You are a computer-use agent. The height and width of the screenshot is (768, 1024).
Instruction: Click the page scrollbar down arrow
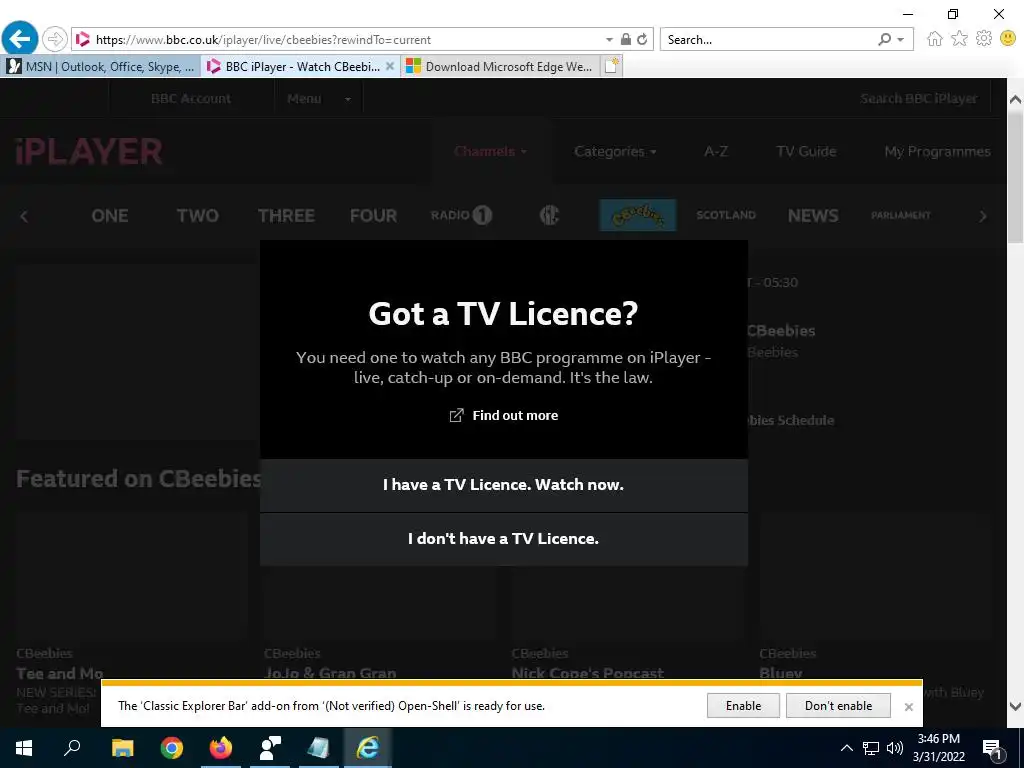tap(1015, 706)
